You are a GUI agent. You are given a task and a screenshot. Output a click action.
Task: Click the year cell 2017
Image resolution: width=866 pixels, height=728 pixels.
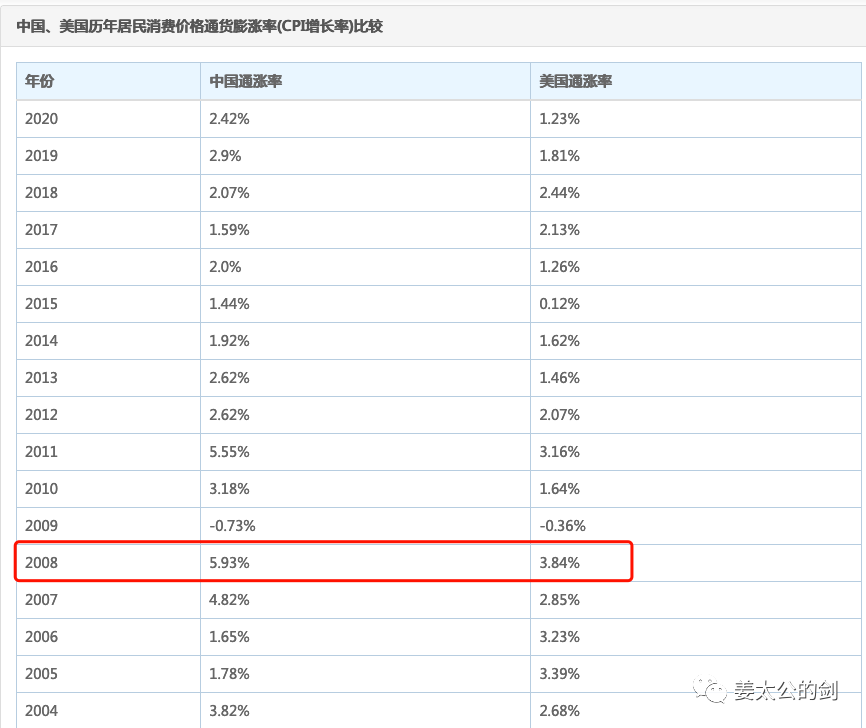41,230
